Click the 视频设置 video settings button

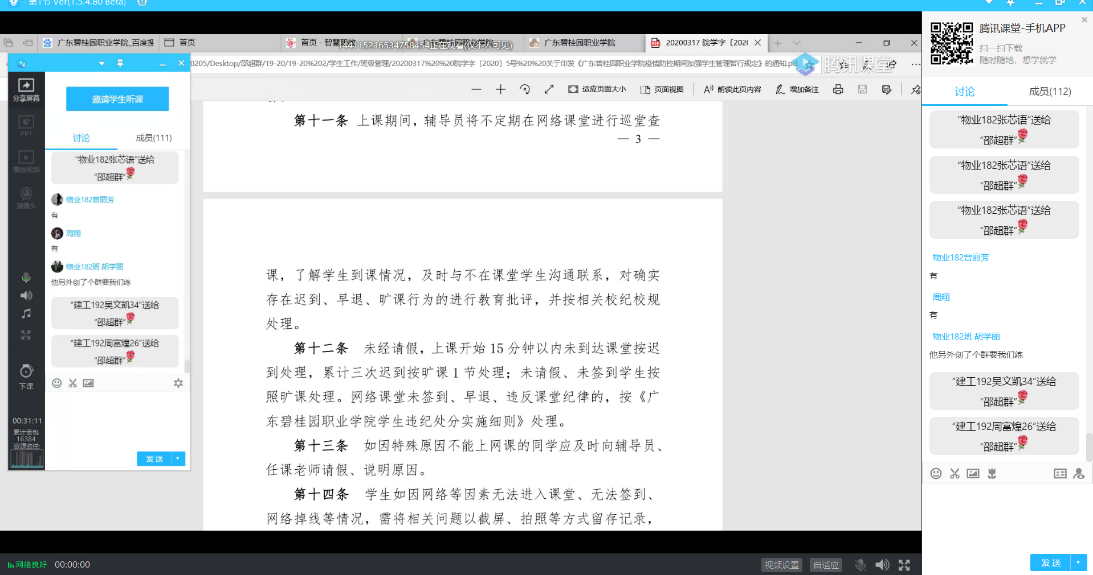pyautogui.click(x=781, y=565)
